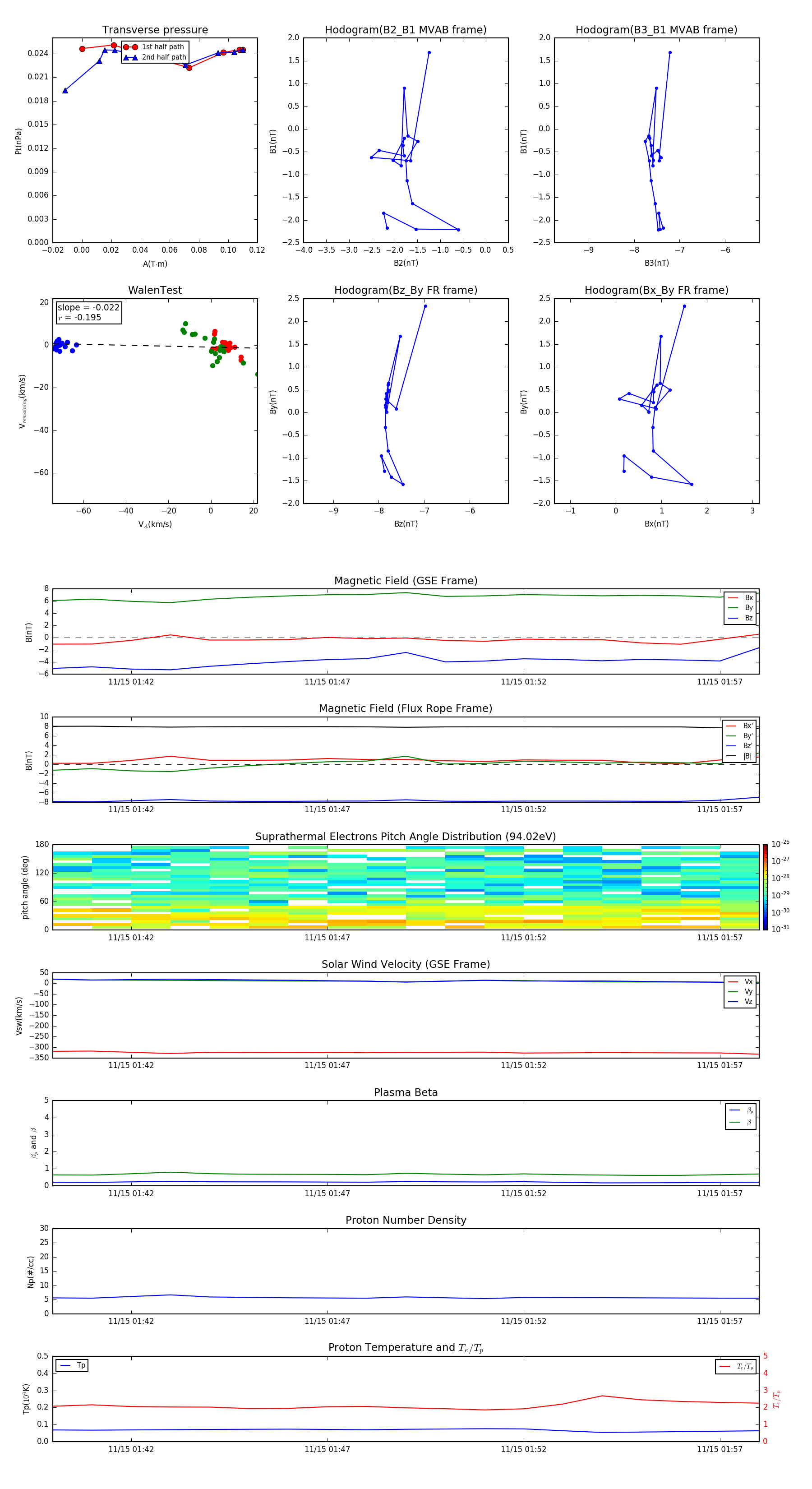Click the "slope = -0.022" annotation

point(88,308)
